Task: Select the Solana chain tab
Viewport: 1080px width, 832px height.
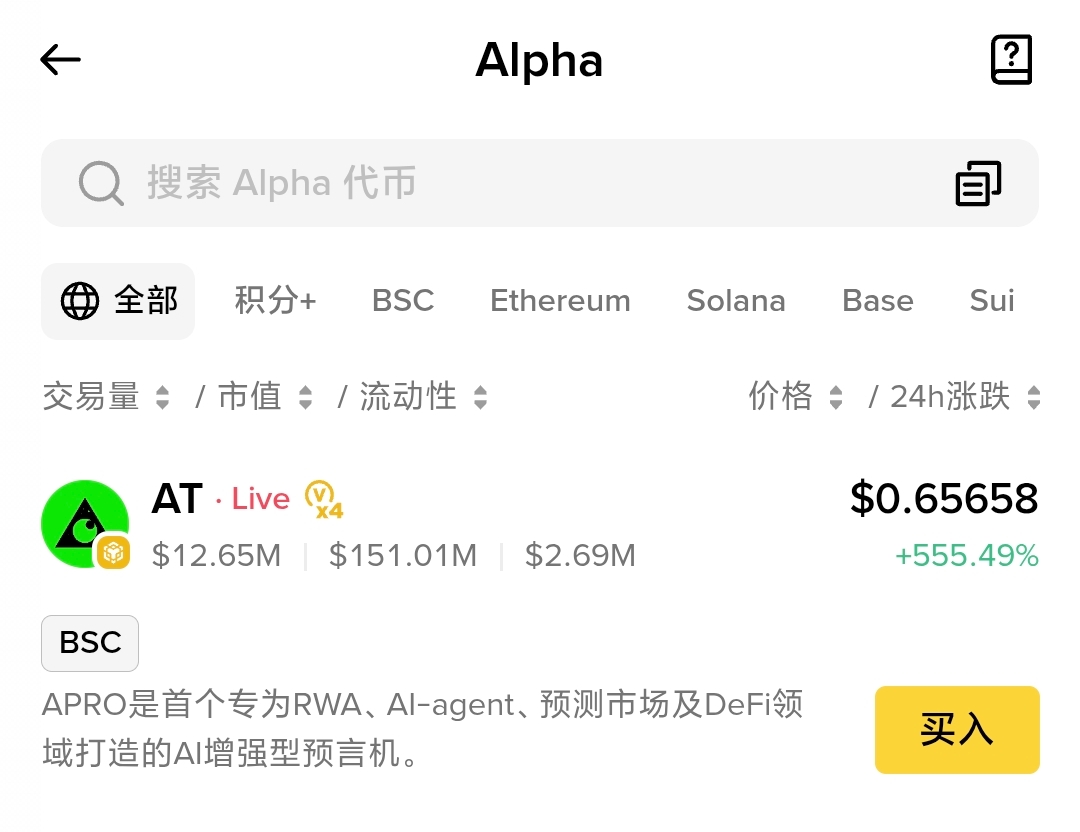Action: tap(736, 301)
